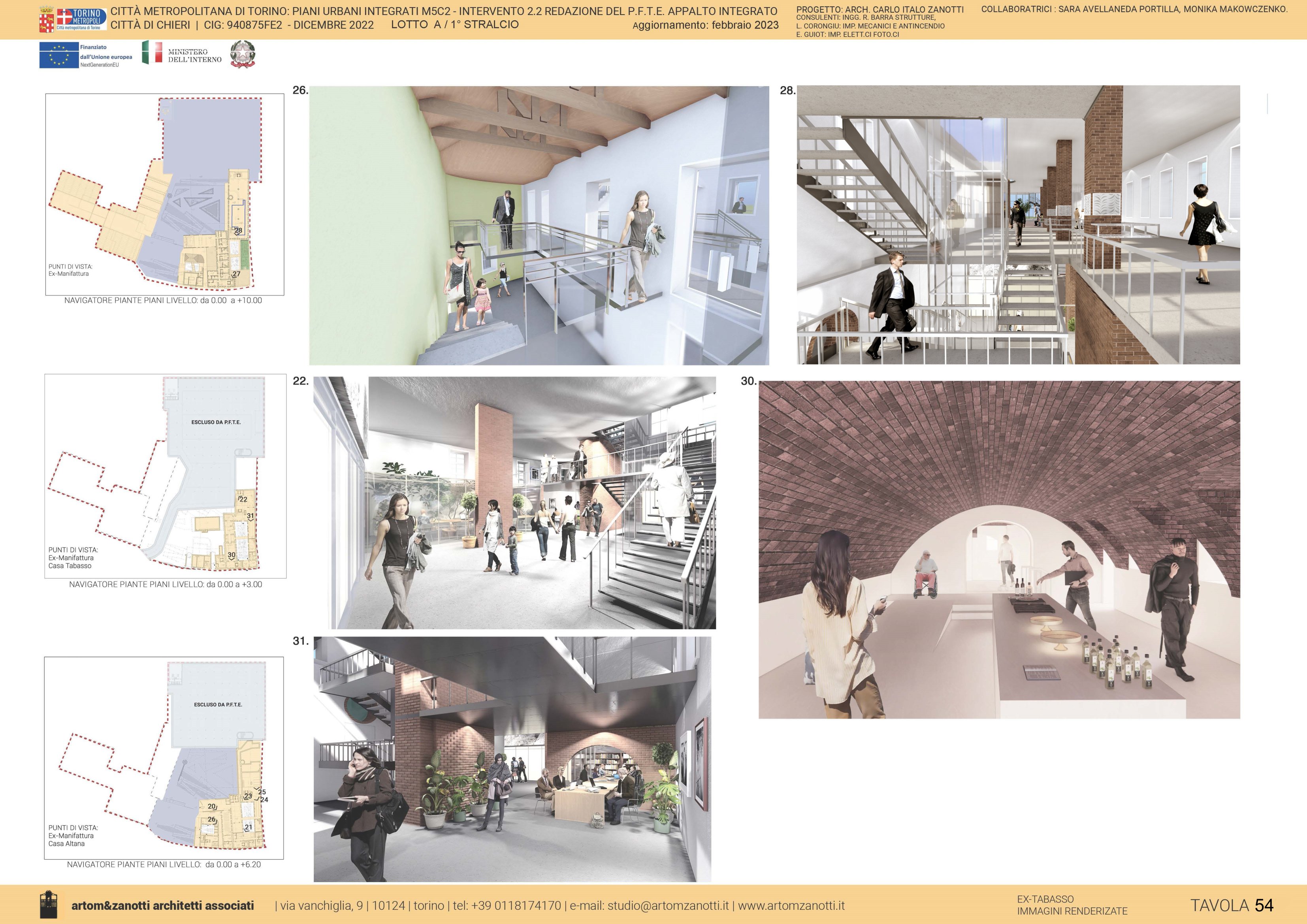Screen dimensions: 1307x924
Task: Click the ESCLUSO DA P.F.T.E. label in middle plan
Action: 216,422
